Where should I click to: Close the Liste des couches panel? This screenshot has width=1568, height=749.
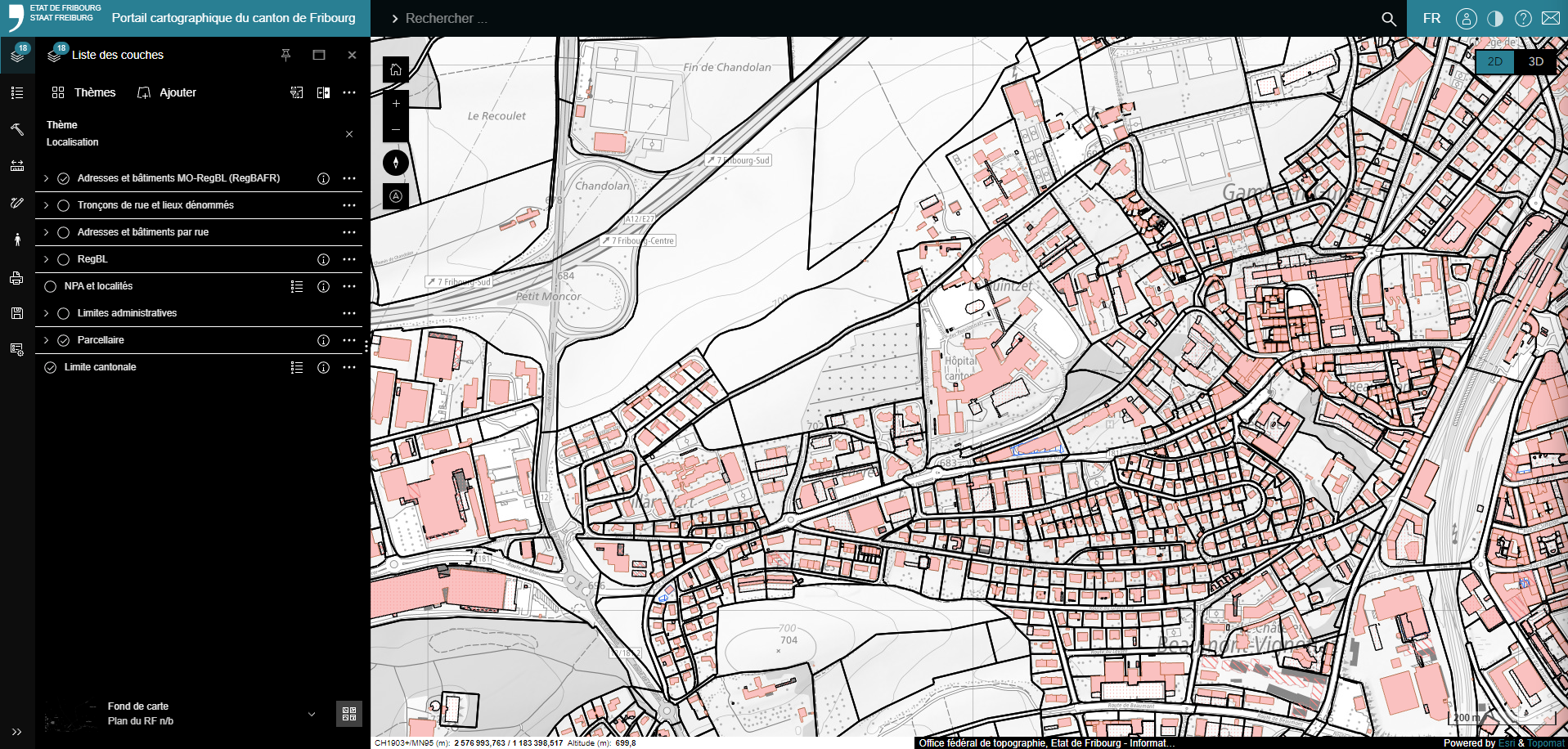[352, 55]
